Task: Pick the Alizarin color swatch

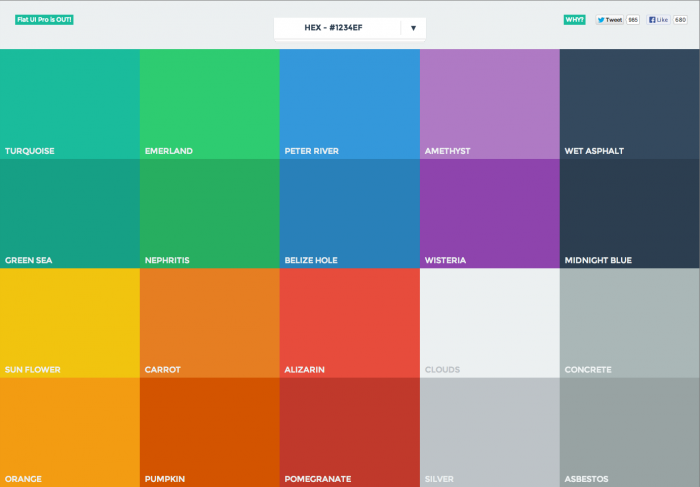Action: click(350, 323)
